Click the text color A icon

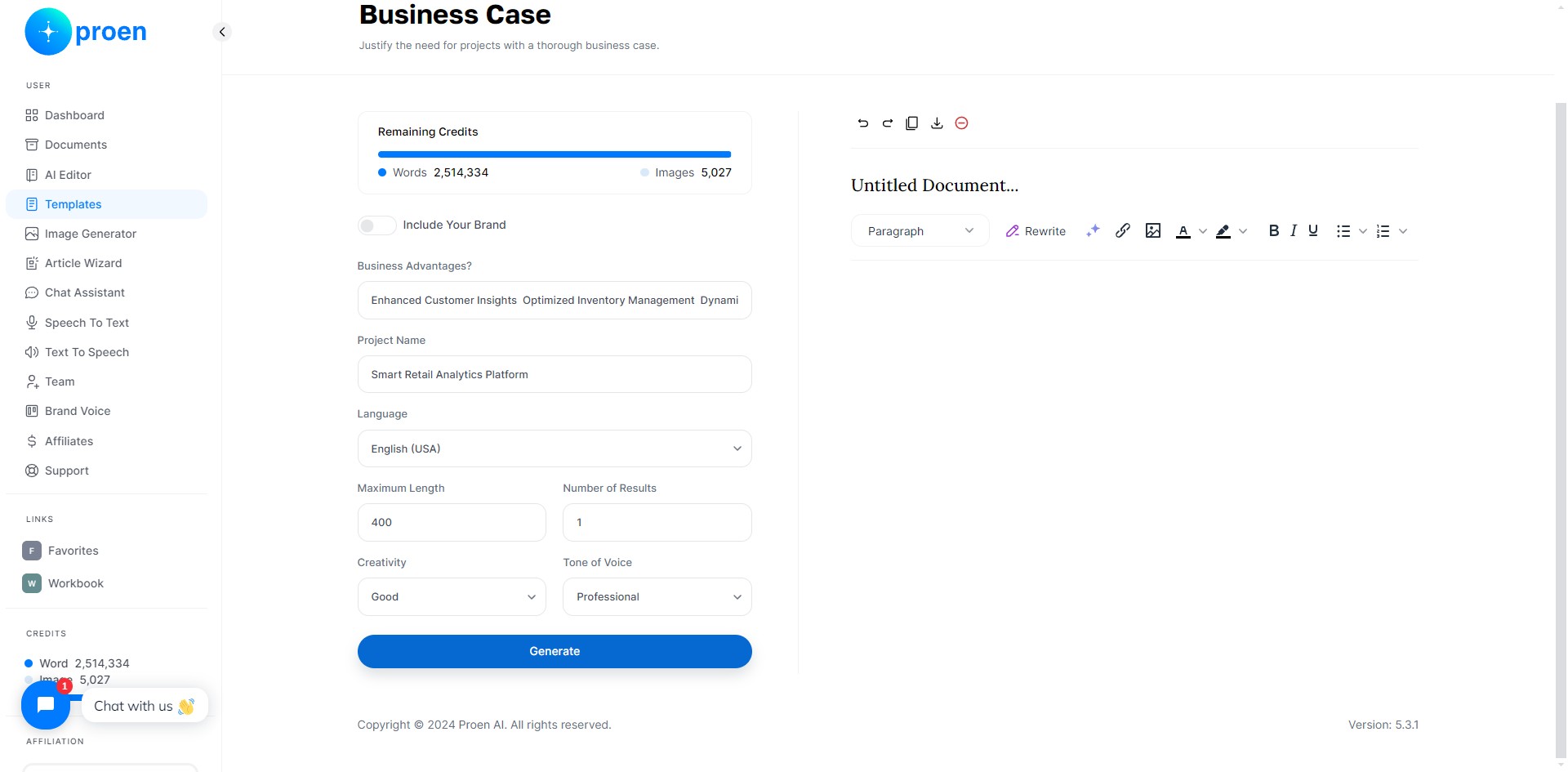coord(1183,231)
